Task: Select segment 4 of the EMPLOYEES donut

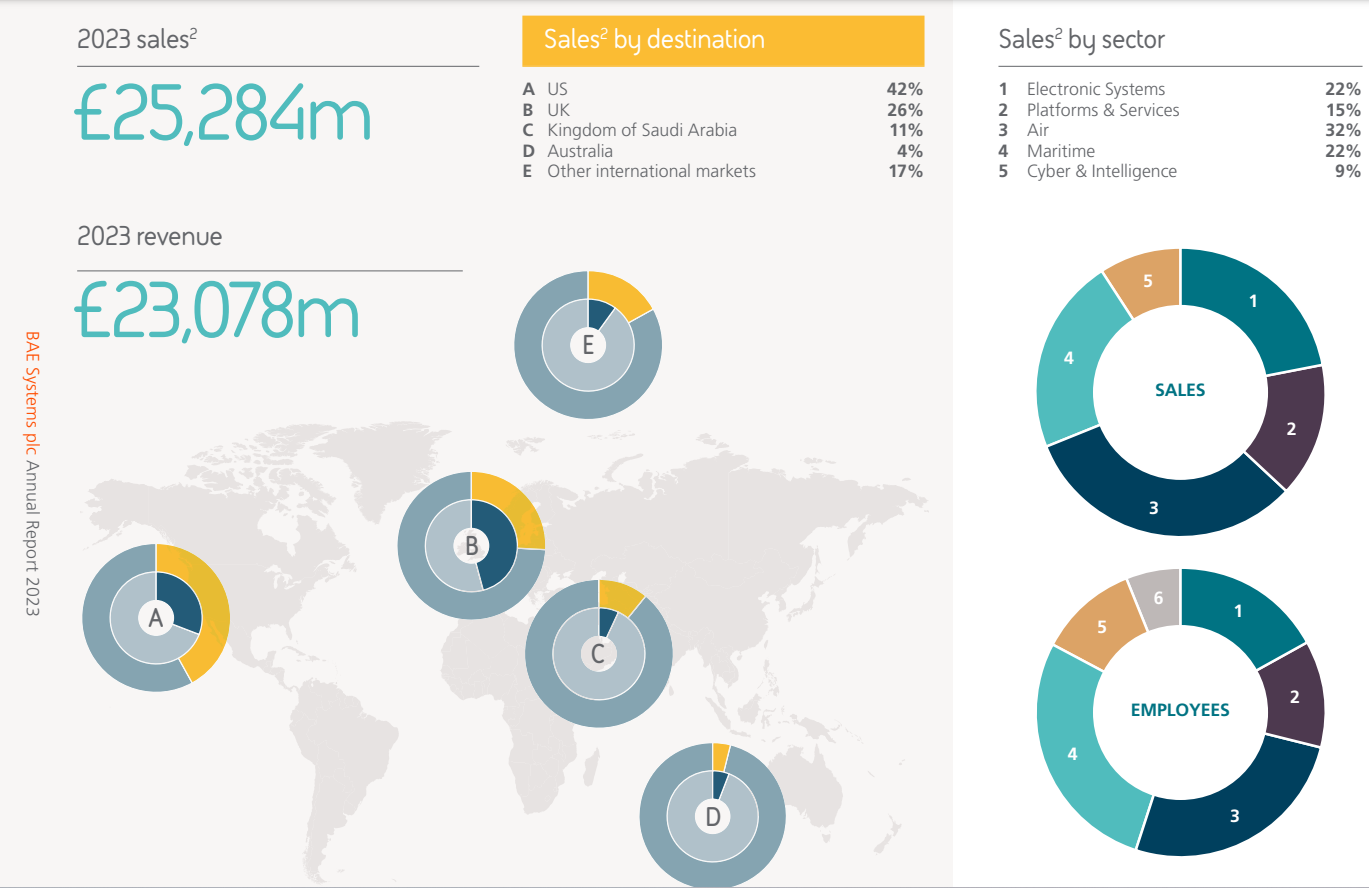Action: (x=1073, y=754)
